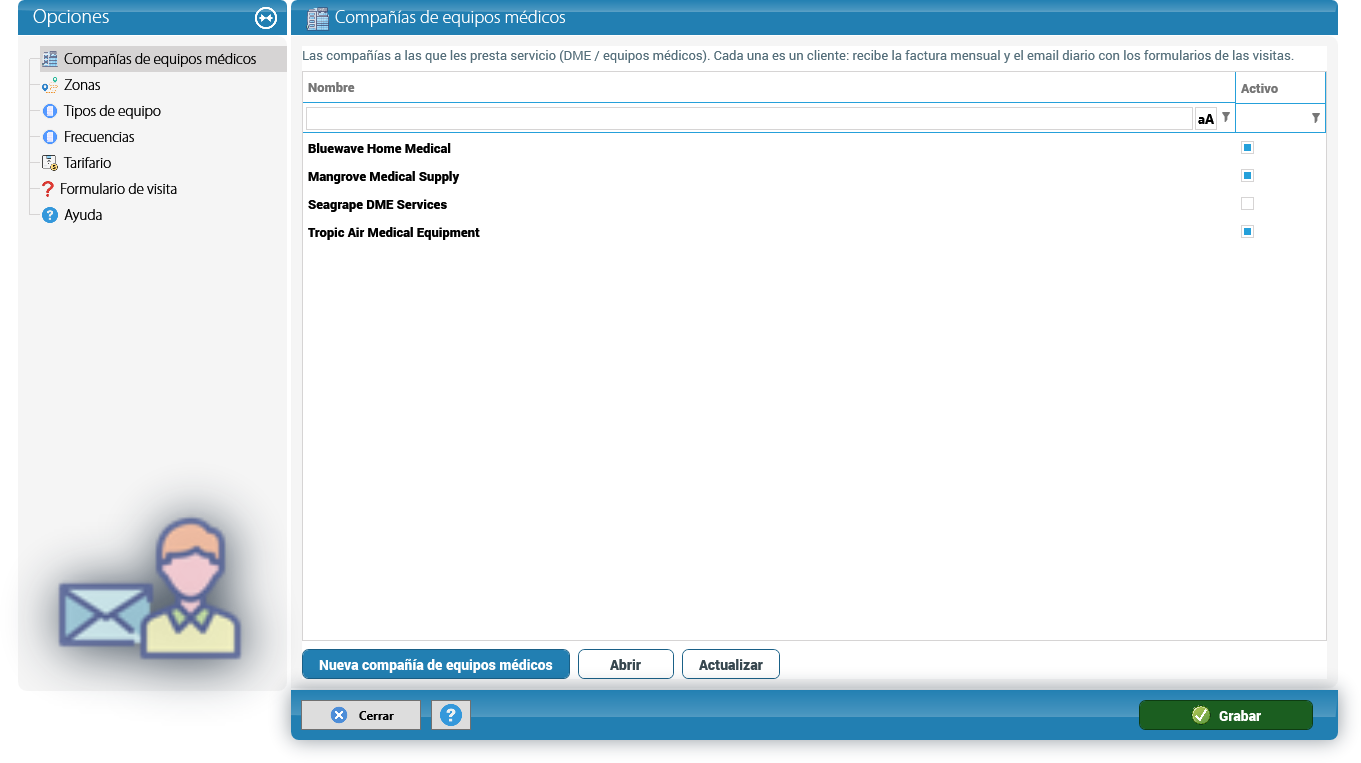Viewport: 1361px width, 763px height.
Task: Click the Cerrar button
Action: [x=361, y=715]
